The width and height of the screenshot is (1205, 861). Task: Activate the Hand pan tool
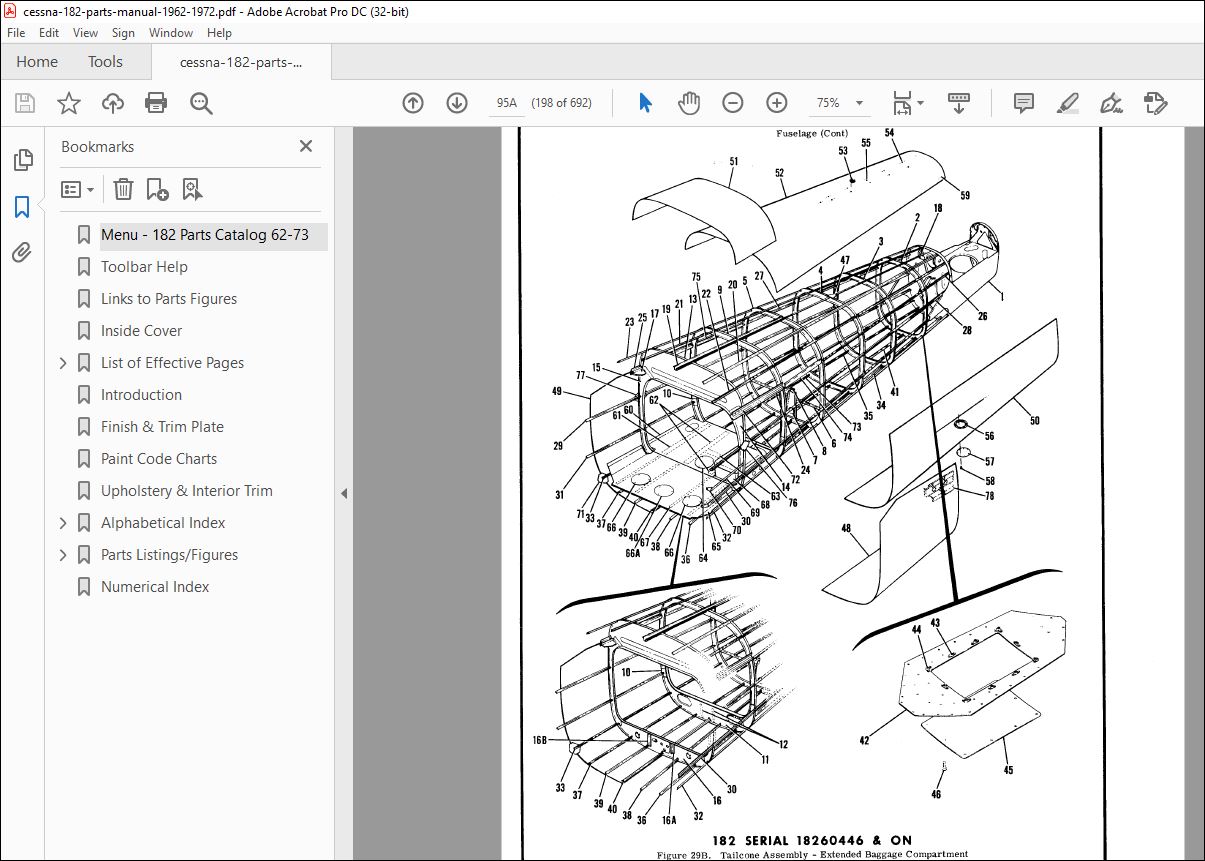689,103
